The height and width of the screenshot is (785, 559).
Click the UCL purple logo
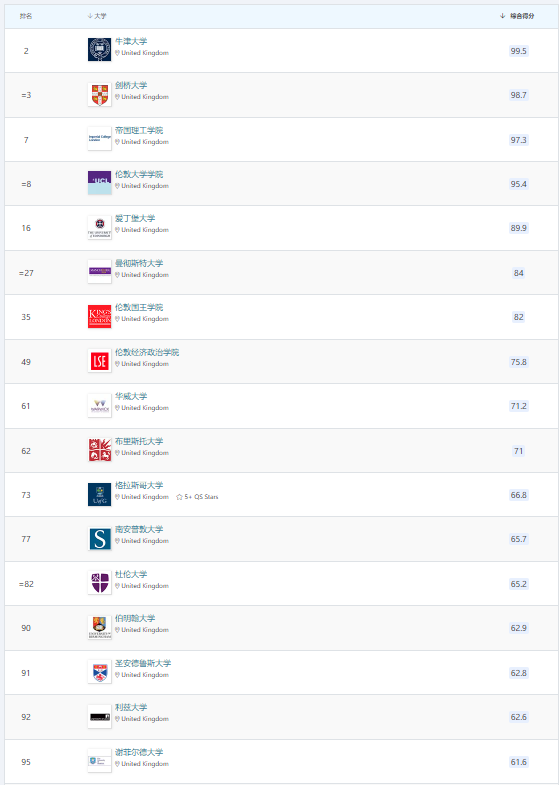tap(100, 183)
